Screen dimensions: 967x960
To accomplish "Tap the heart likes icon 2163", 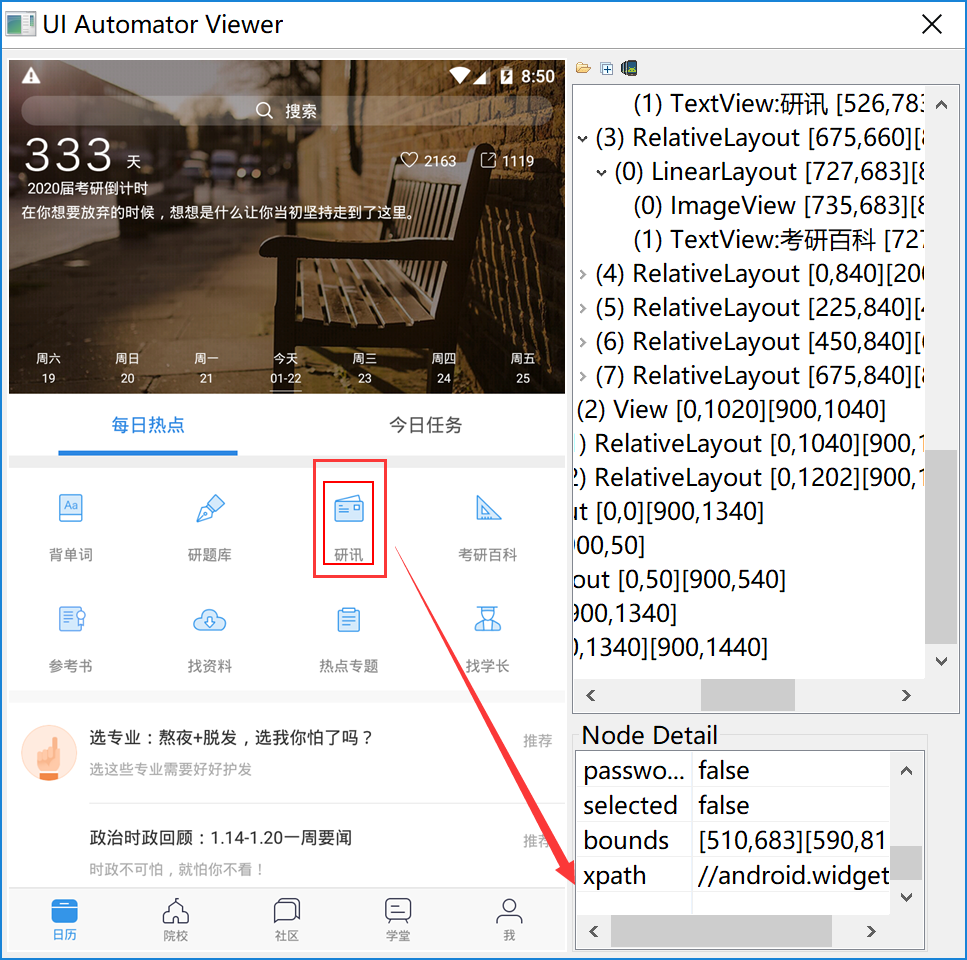I will tap(409, 160).
